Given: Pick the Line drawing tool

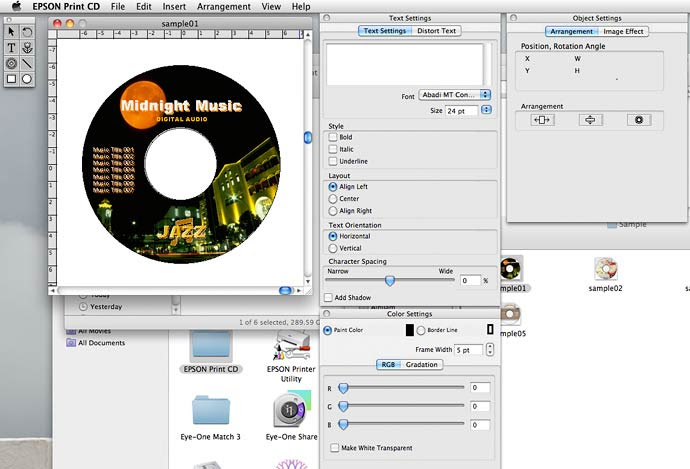Looking at the screenshot, I should (27, 63).
